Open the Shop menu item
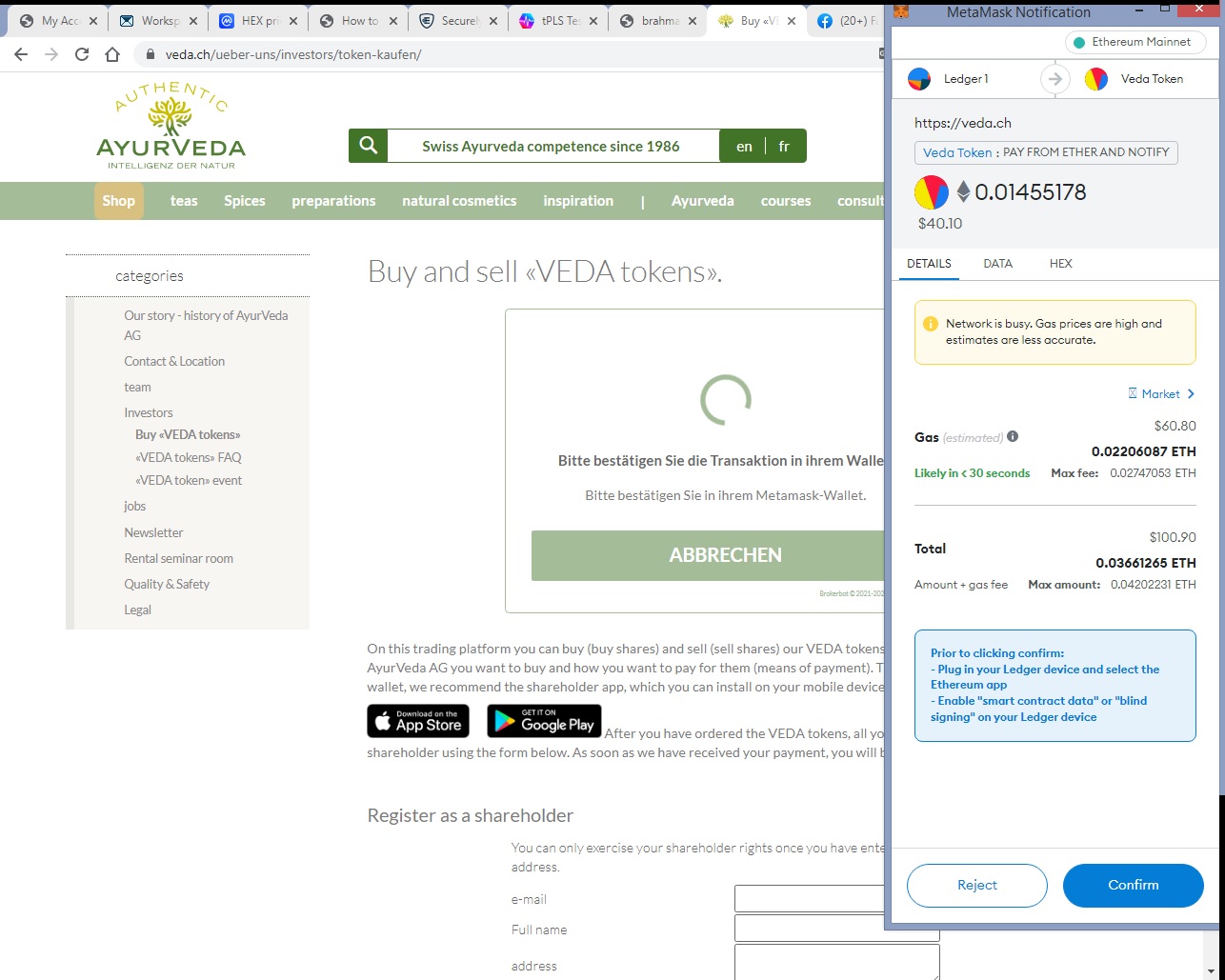1225x980 pixels. (119, 201)
